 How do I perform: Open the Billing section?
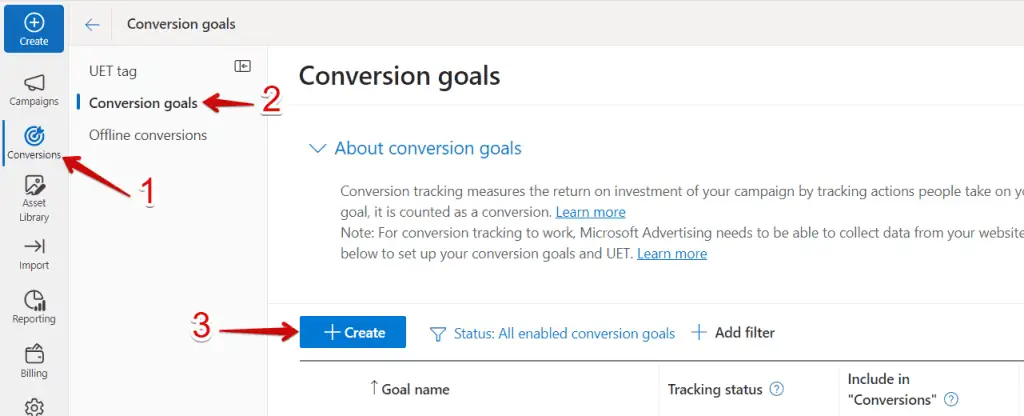pyautogui.click(x=34, y=362)
